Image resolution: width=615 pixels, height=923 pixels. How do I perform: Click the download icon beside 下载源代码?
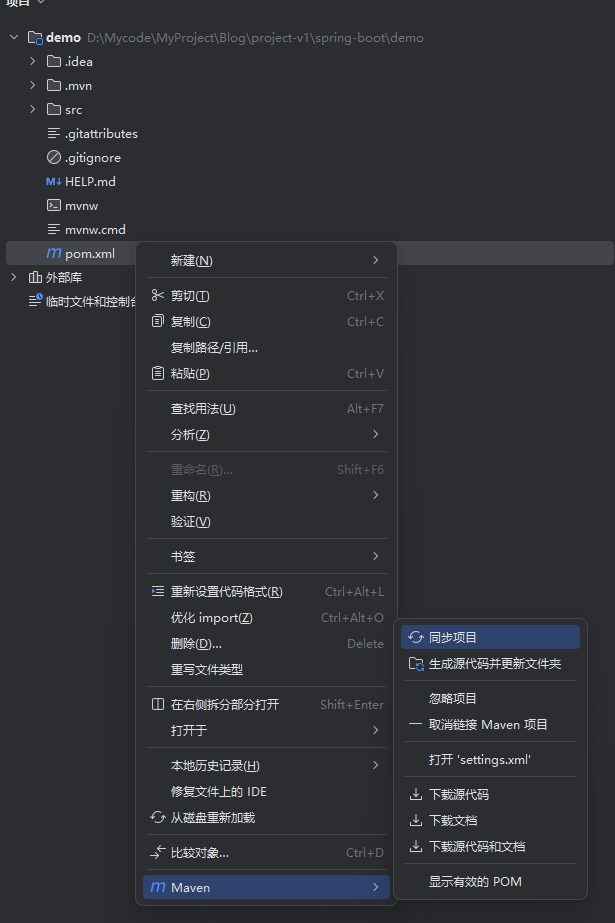(416, 795)
